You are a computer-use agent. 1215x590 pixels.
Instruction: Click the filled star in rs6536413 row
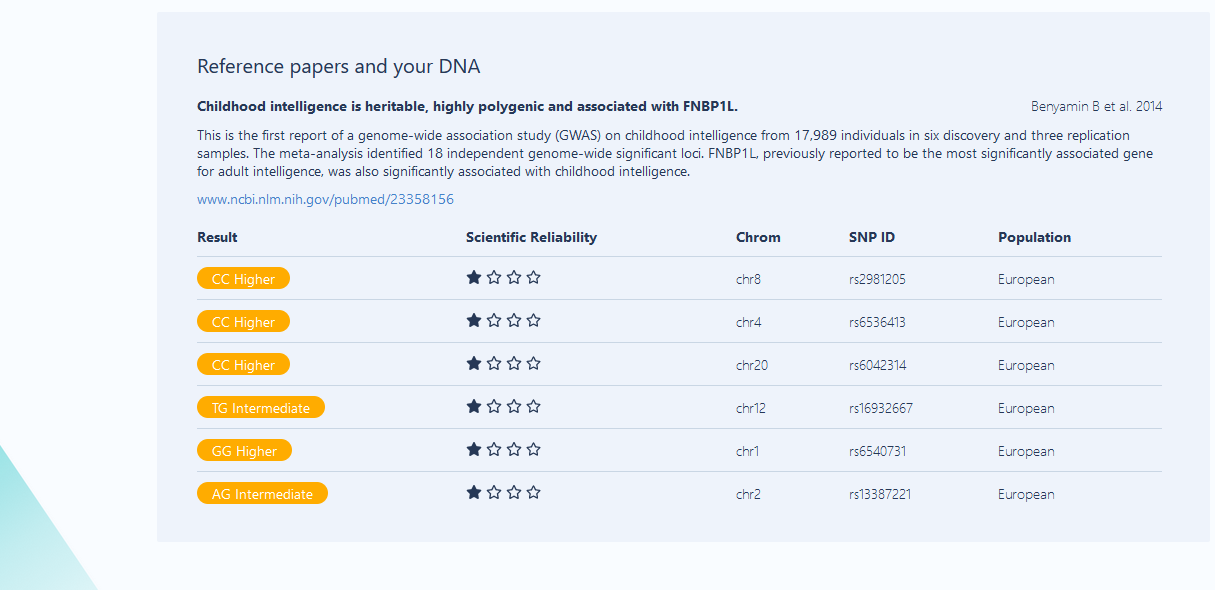pos(474,320)
